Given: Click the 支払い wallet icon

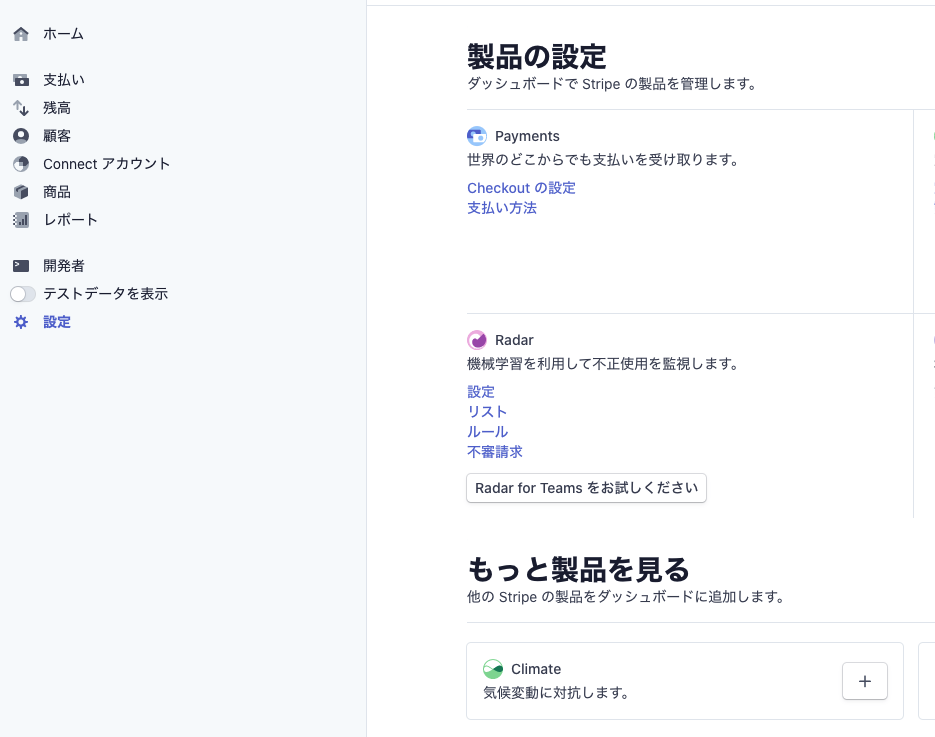Looking at the screenshot, I should 21,80.
